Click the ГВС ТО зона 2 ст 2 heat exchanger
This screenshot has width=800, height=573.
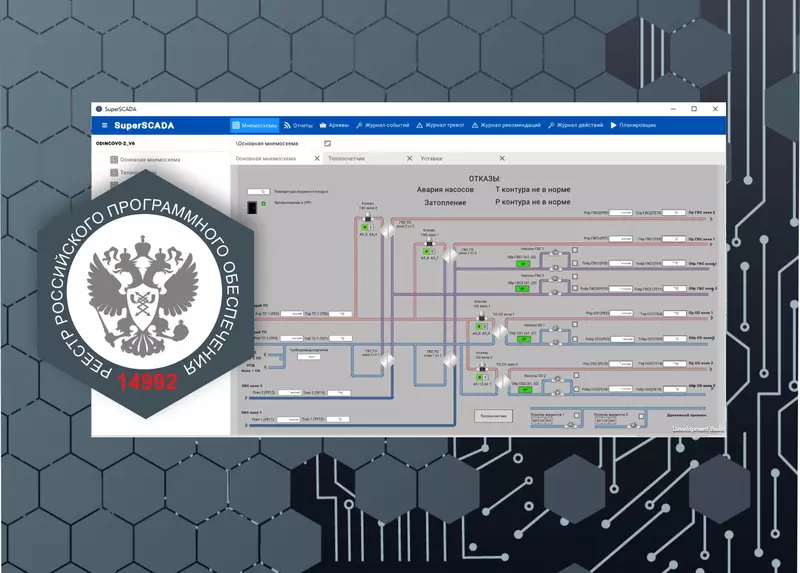(388, 231)
